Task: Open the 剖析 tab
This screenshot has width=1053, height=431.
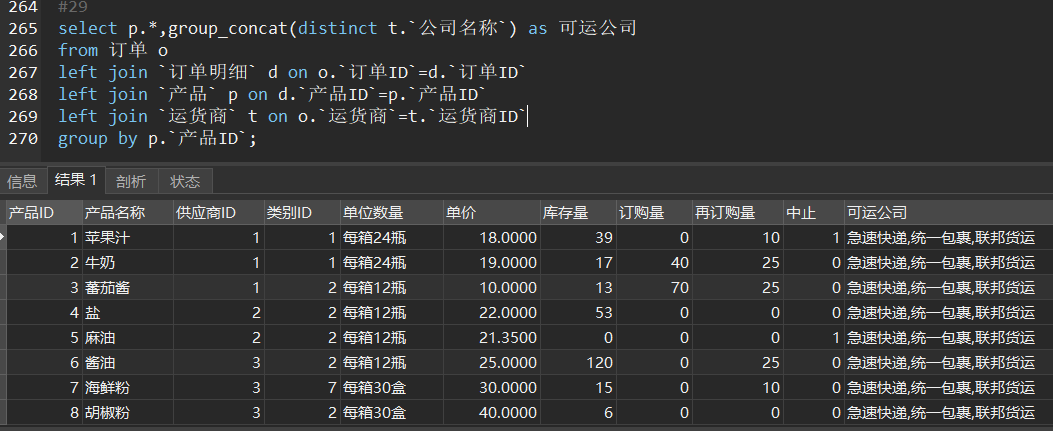Action: pyautogui.click(x=130, y=181)
